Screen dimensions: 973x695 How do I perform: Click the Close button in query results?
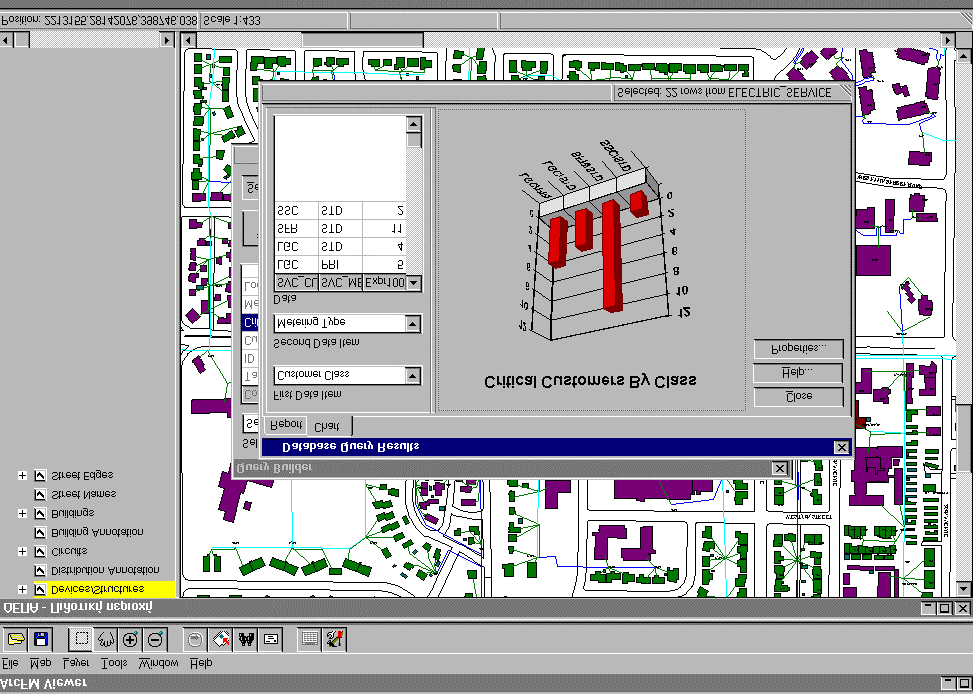point(799,397)
